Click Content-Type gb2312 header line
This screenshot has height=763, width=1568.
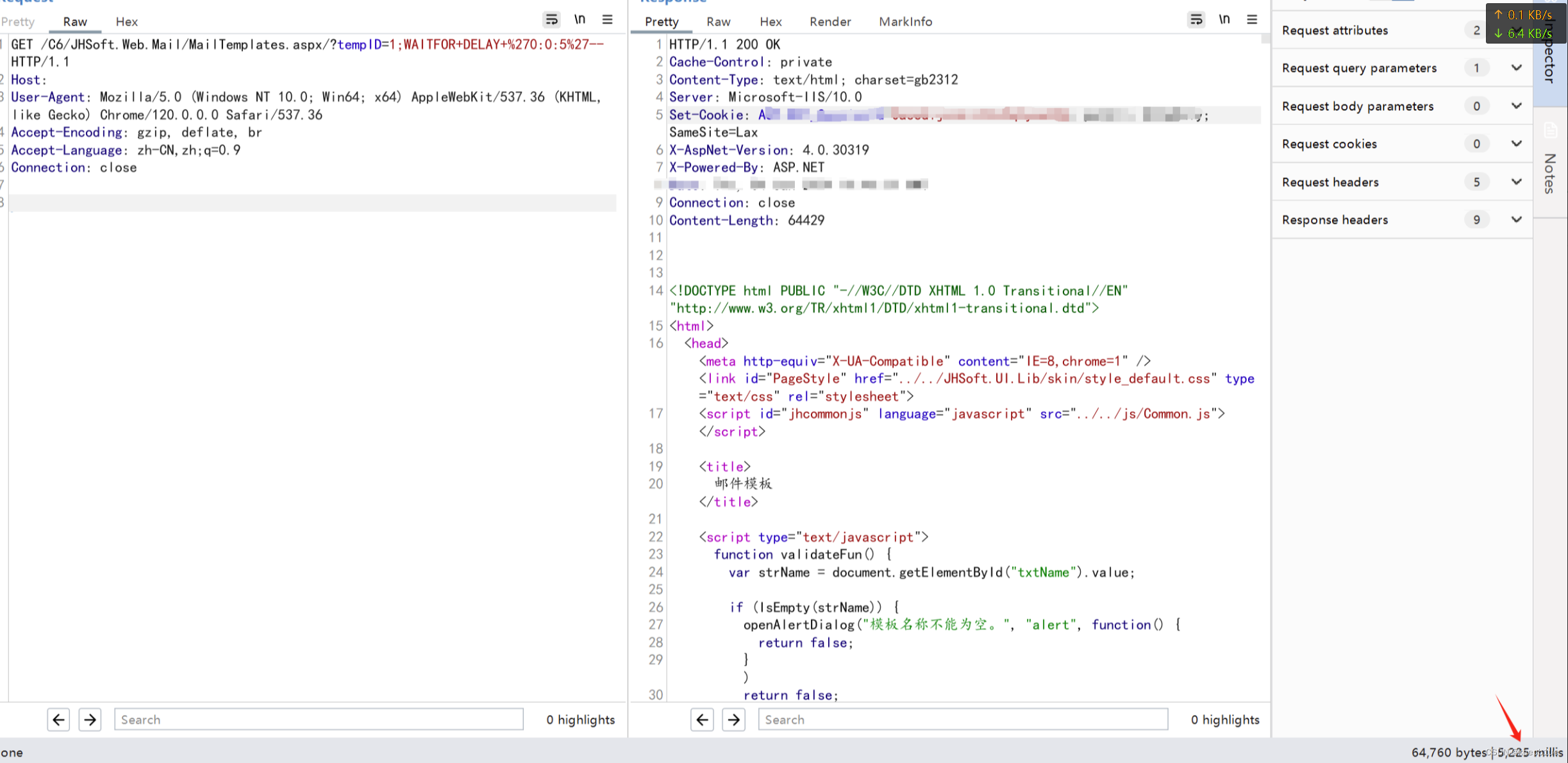(x=813, y=79)
